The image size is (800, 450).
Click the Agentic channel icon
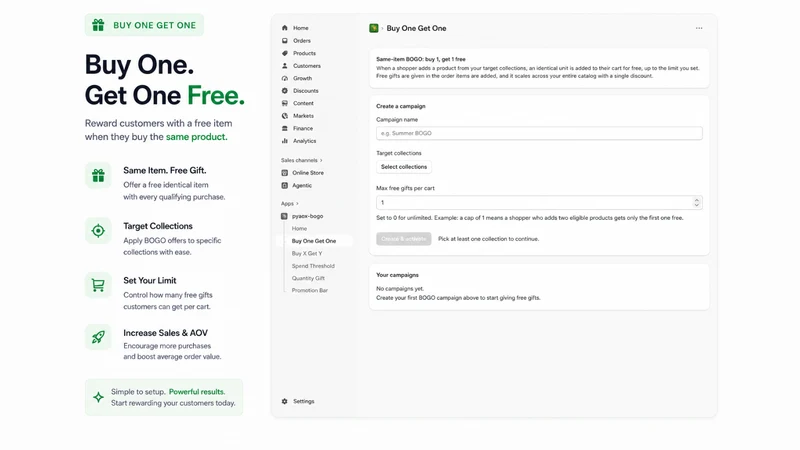(285, 186)
